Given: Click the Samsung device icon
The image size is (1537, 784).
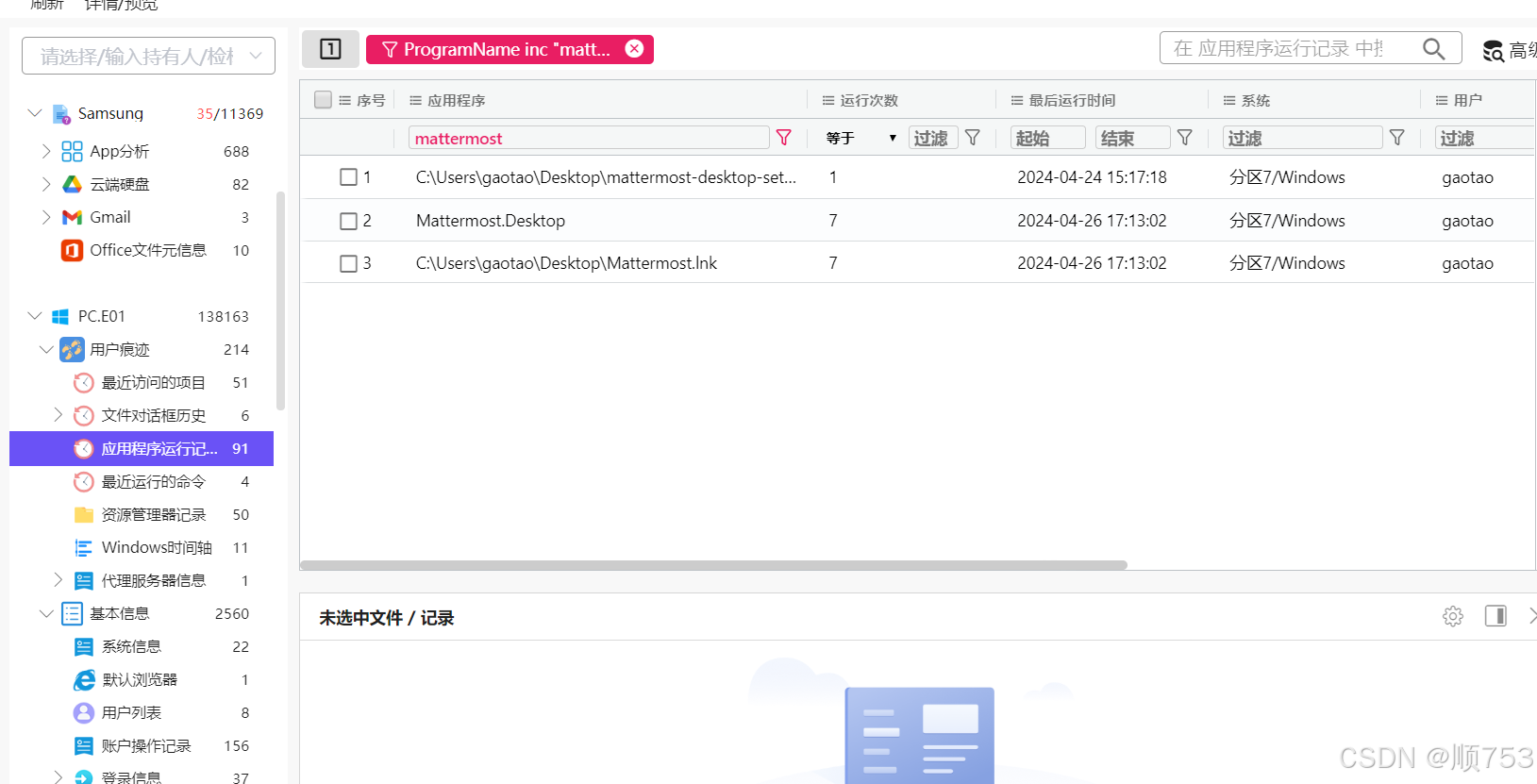Looking at the screenshot, I should coord(61,114).
